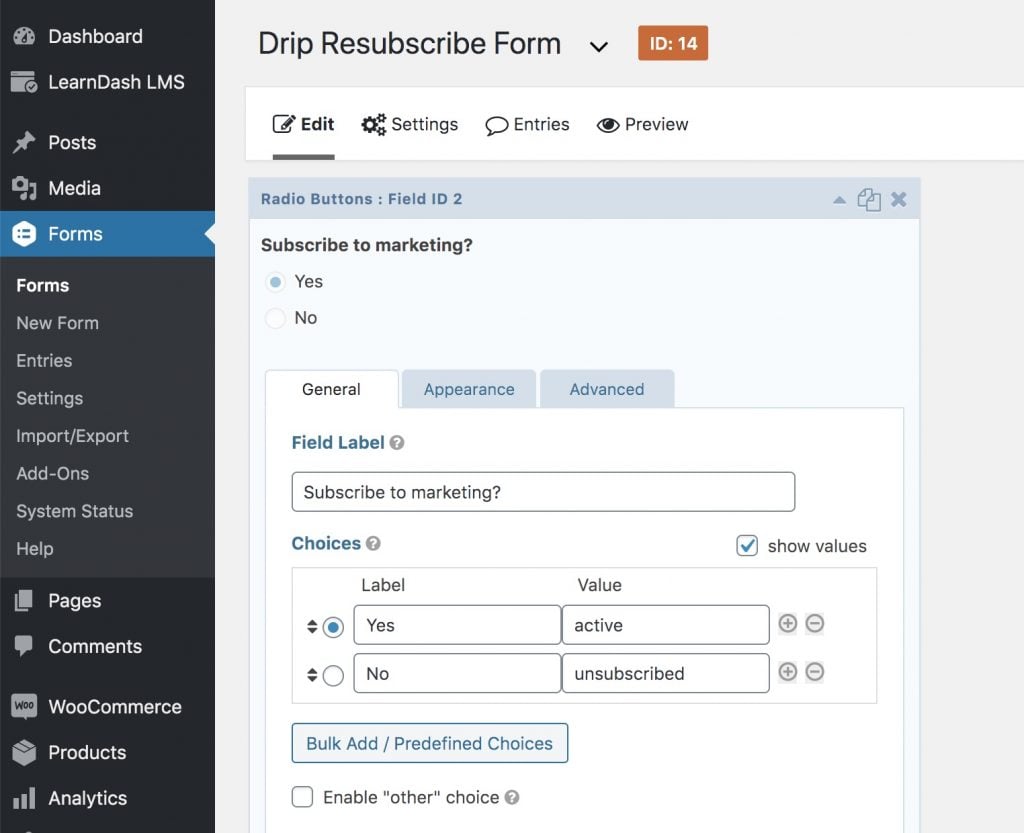Viewport: 1024px width, 833px height.
Task: Set No as the default choice
Action: coord(333,676)
